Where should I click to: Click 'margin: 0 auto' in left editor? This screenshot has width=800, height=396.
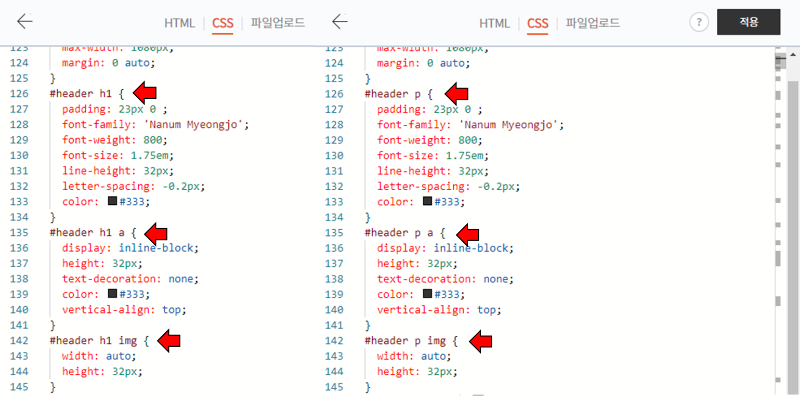(109, 63)
